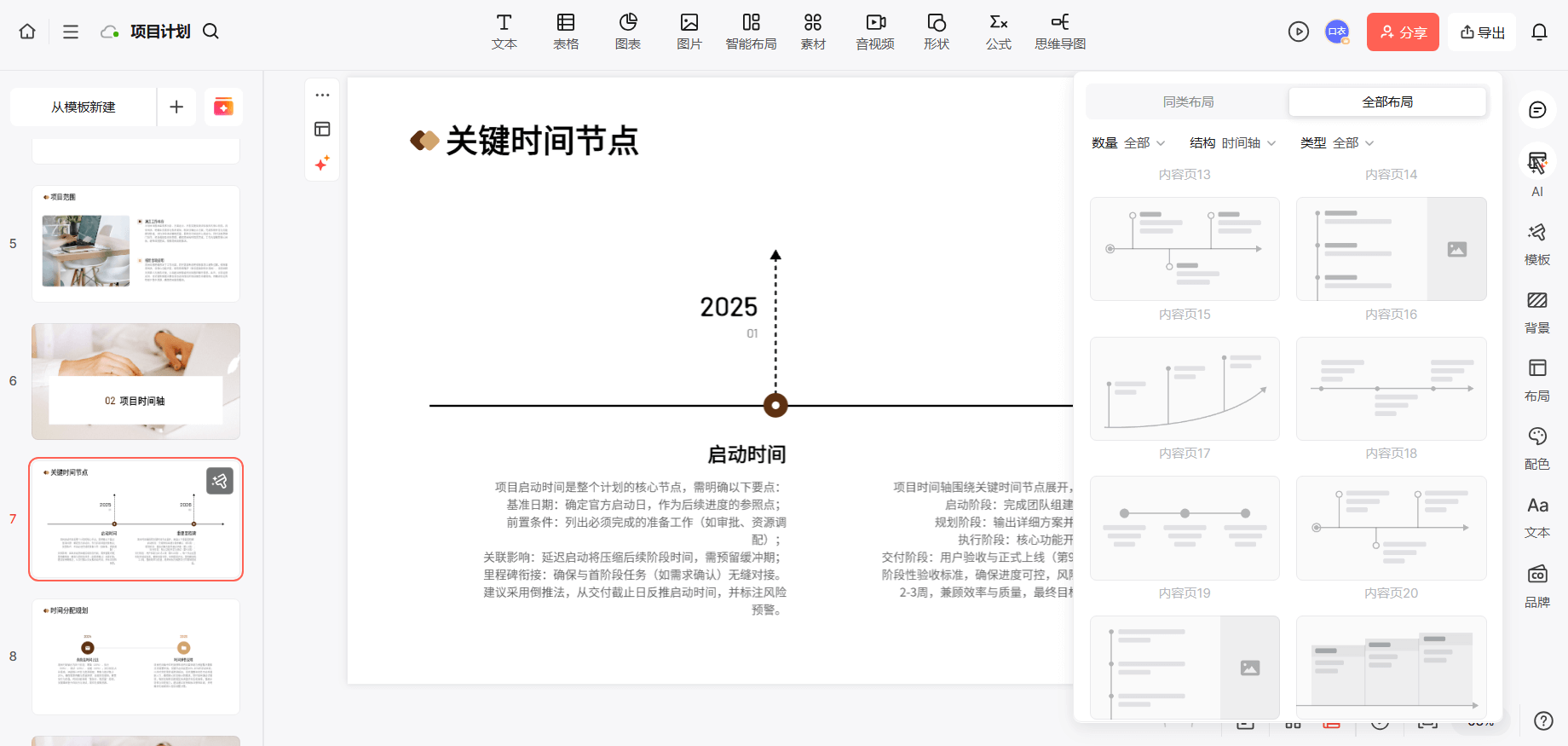Choose the 内容页19 layout thumbnail

(x=1185, y=528)
